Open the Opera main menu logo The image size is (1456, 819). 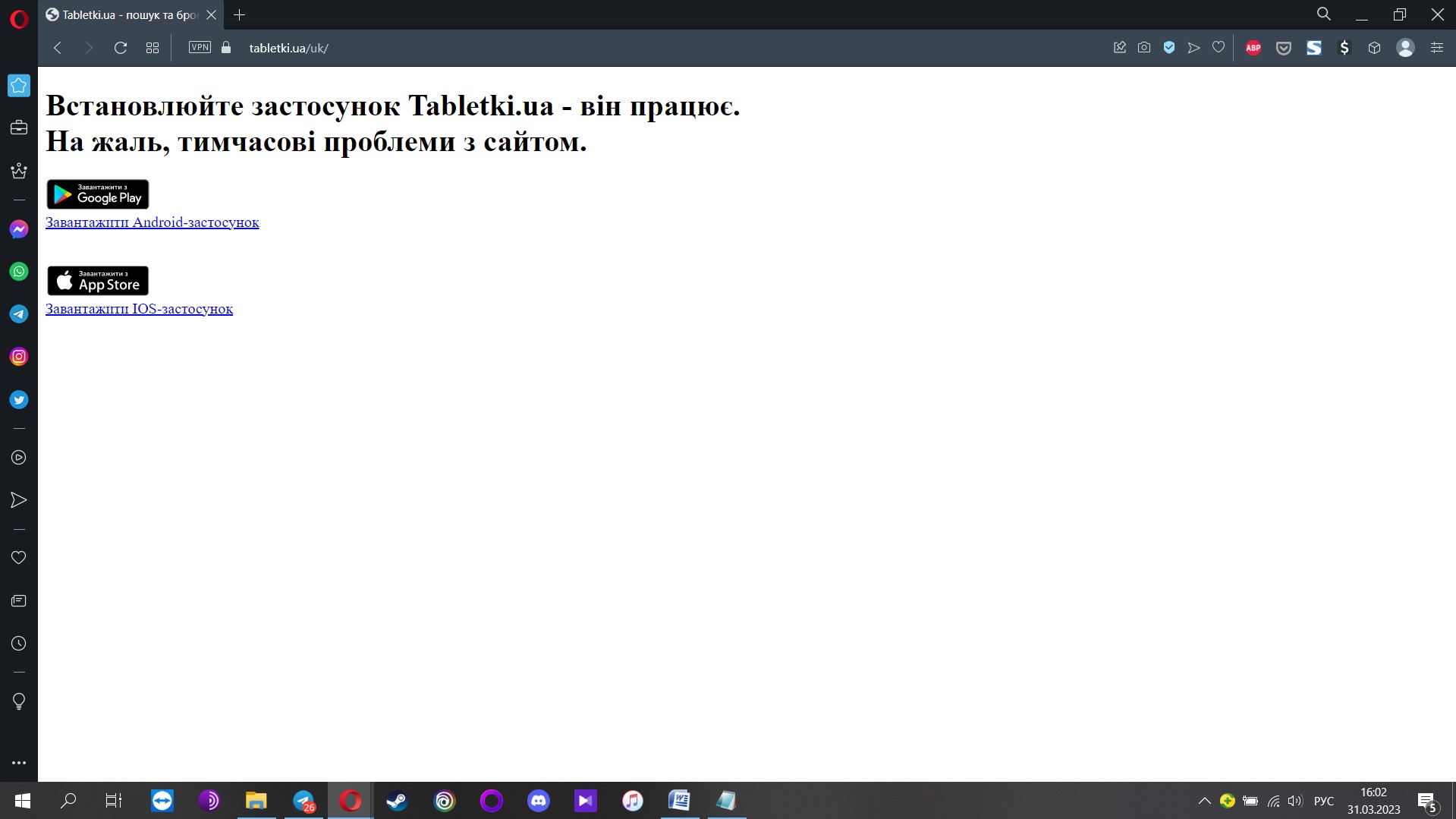click(19, 18)
